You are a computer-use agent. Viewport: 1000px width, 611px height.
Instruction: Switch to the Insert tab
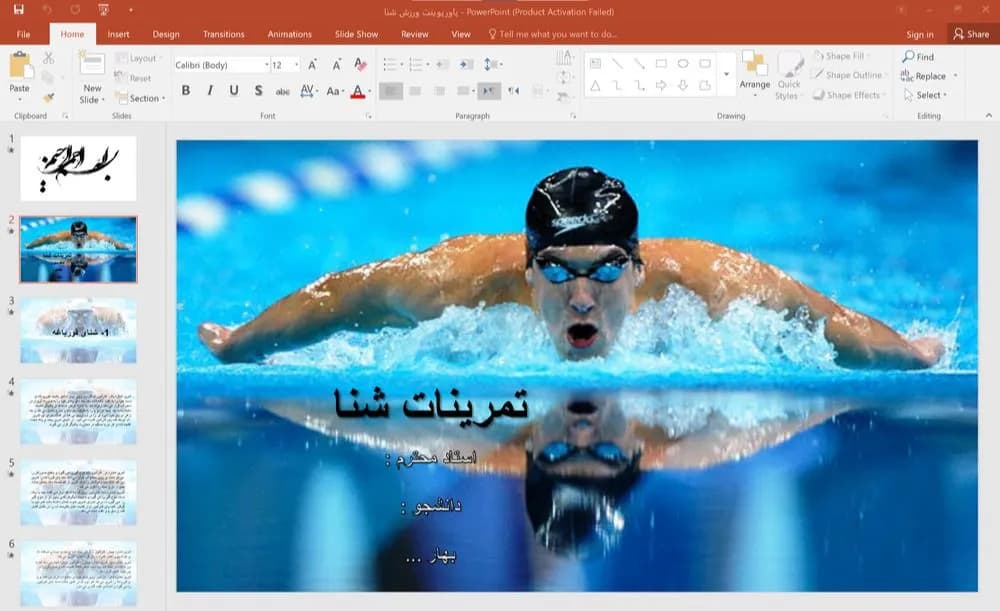118,34
